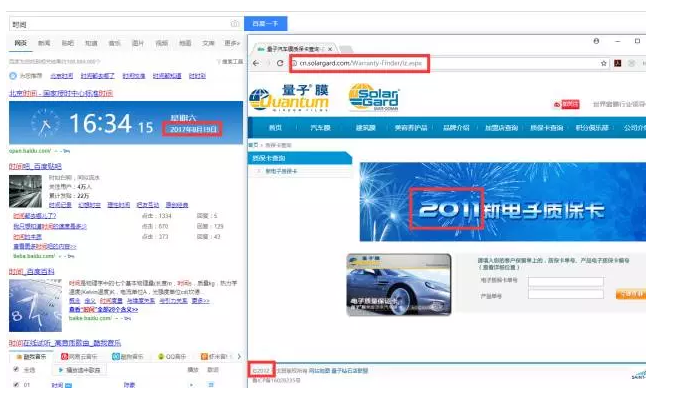This screenshot has width=678, height=407.
Task: Switch to the 新闻 search tab
Action: pos(44,43)
